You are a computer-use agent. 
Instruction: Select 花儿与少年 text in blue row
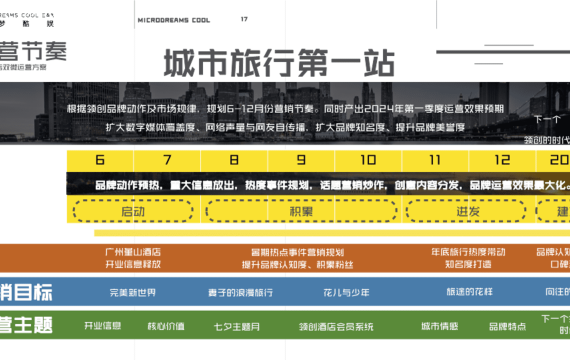tap(346, 292)
